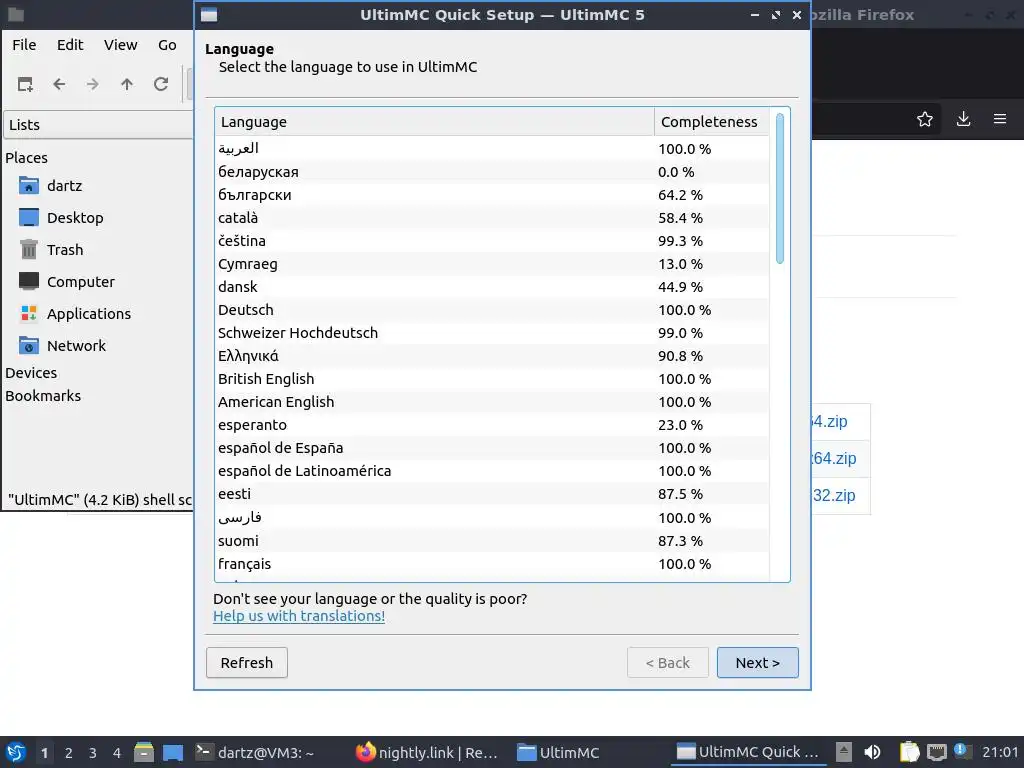The image size is (1024, 768).
Task: Switch to virtual desktop 2
Action: click(x=69, y=753)
